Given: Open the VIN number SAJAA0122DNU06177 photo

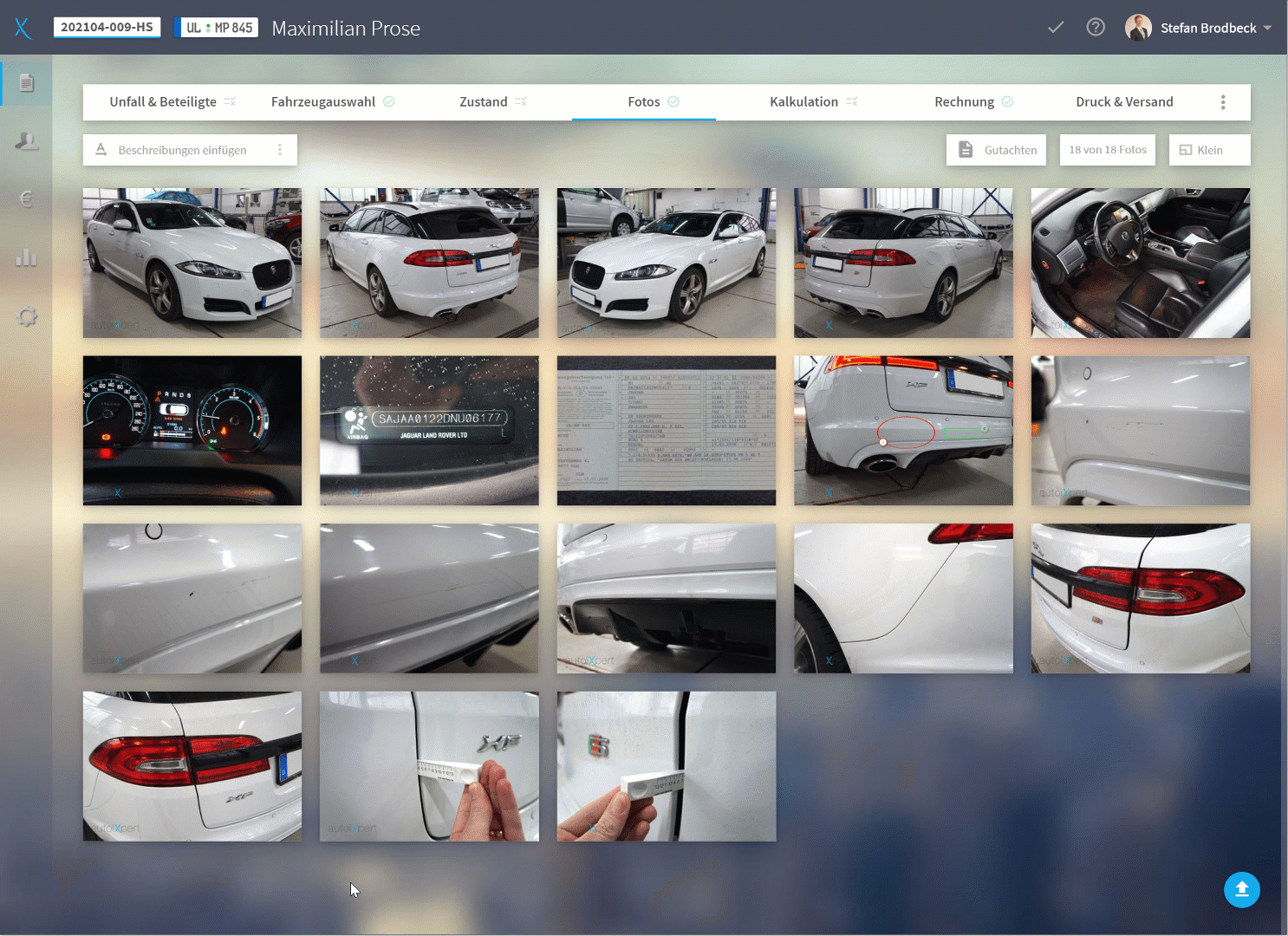Looking at the screenshot, I should tap(429, 431).
